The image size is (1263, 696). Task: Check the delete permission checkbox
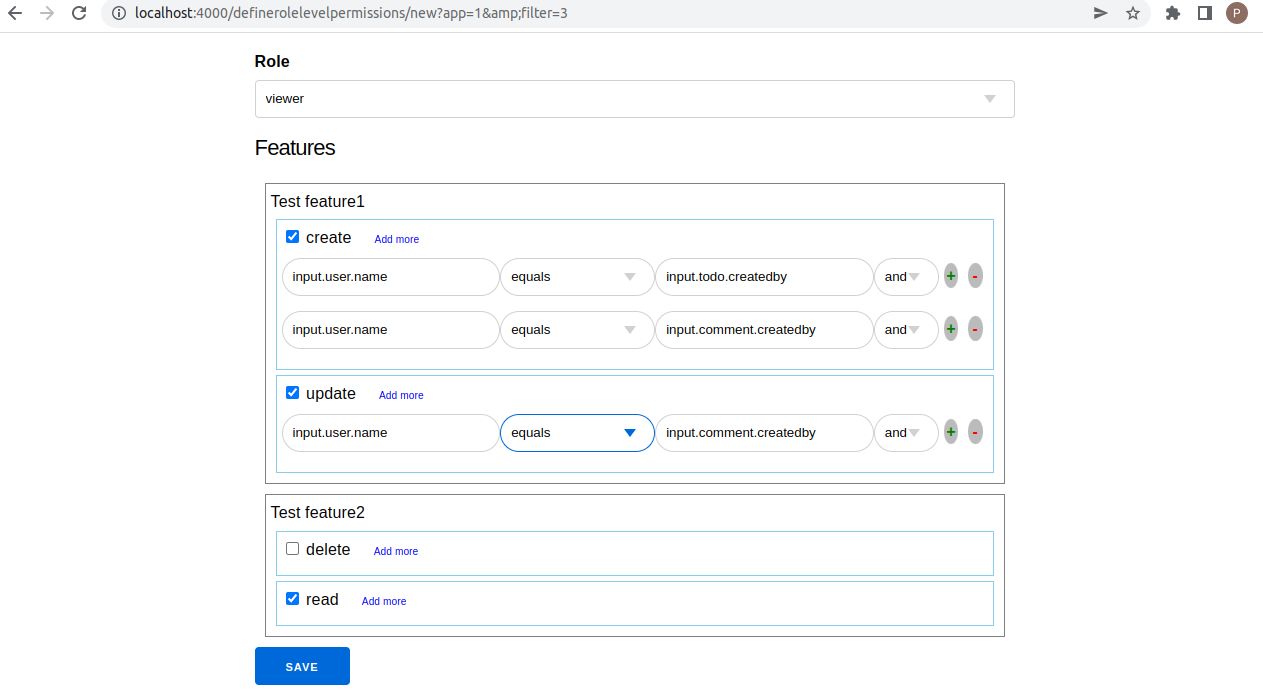(293, 549)
